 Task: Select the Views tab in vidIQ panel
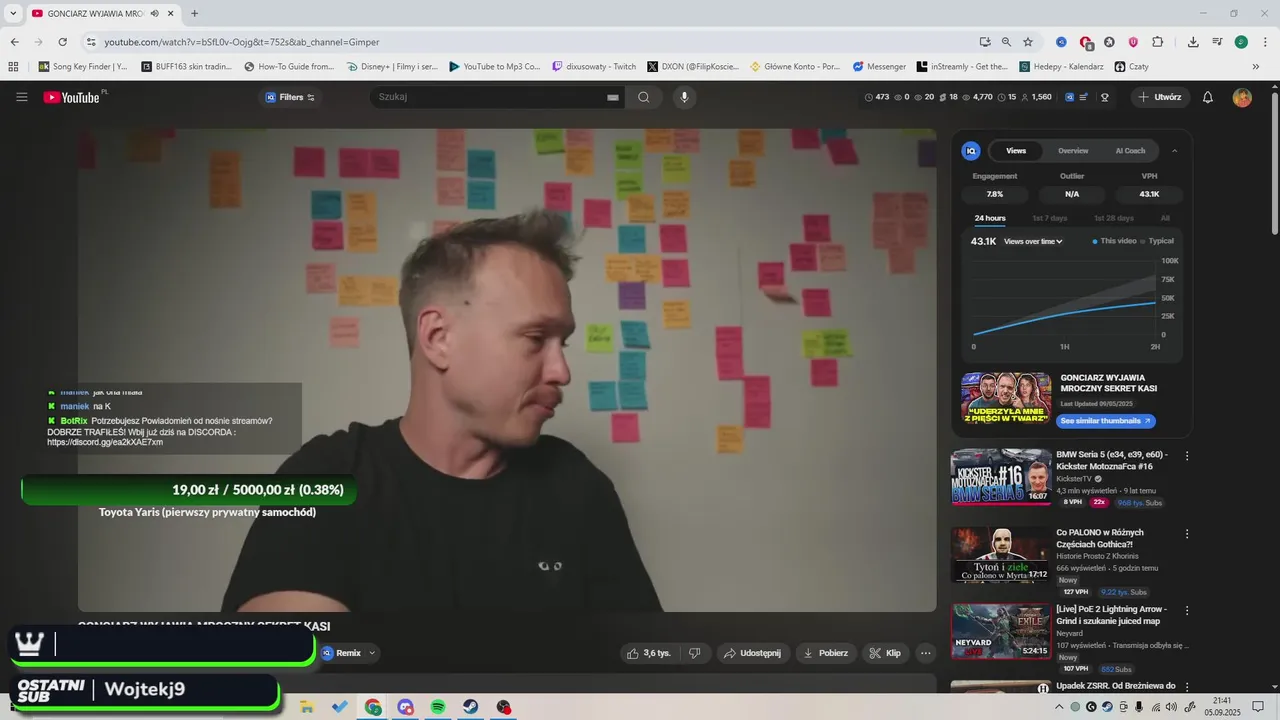1016,151
